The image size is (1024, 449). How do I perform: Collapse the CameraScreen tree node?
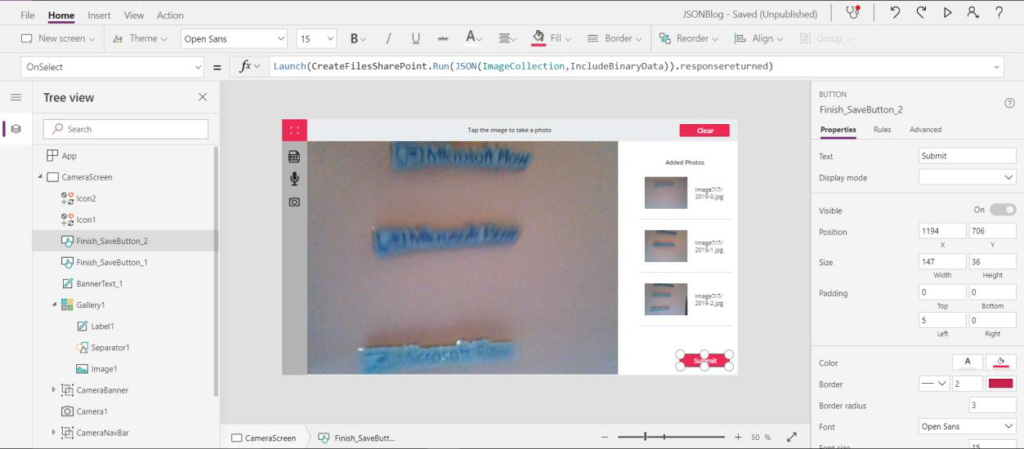[x=40, y=177]
